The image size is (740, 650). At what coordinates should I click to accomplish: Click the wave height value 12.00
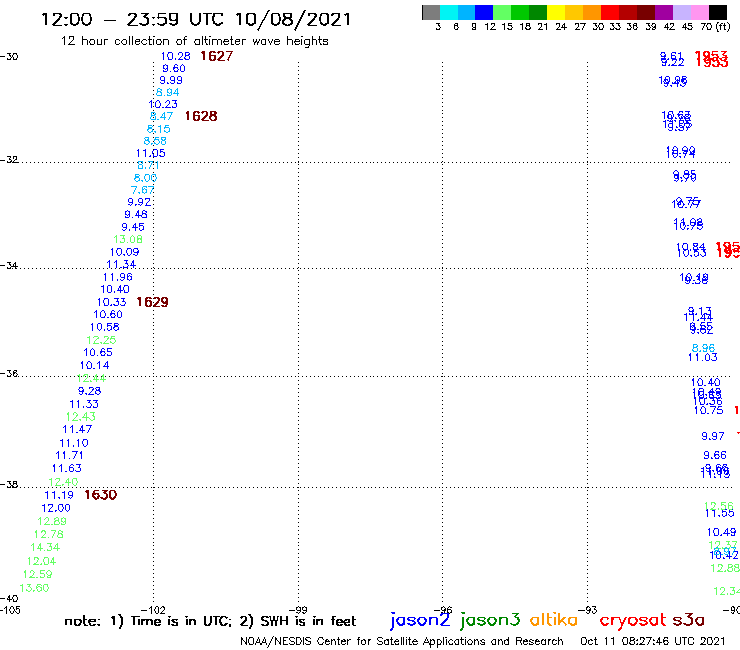[56, 508]
